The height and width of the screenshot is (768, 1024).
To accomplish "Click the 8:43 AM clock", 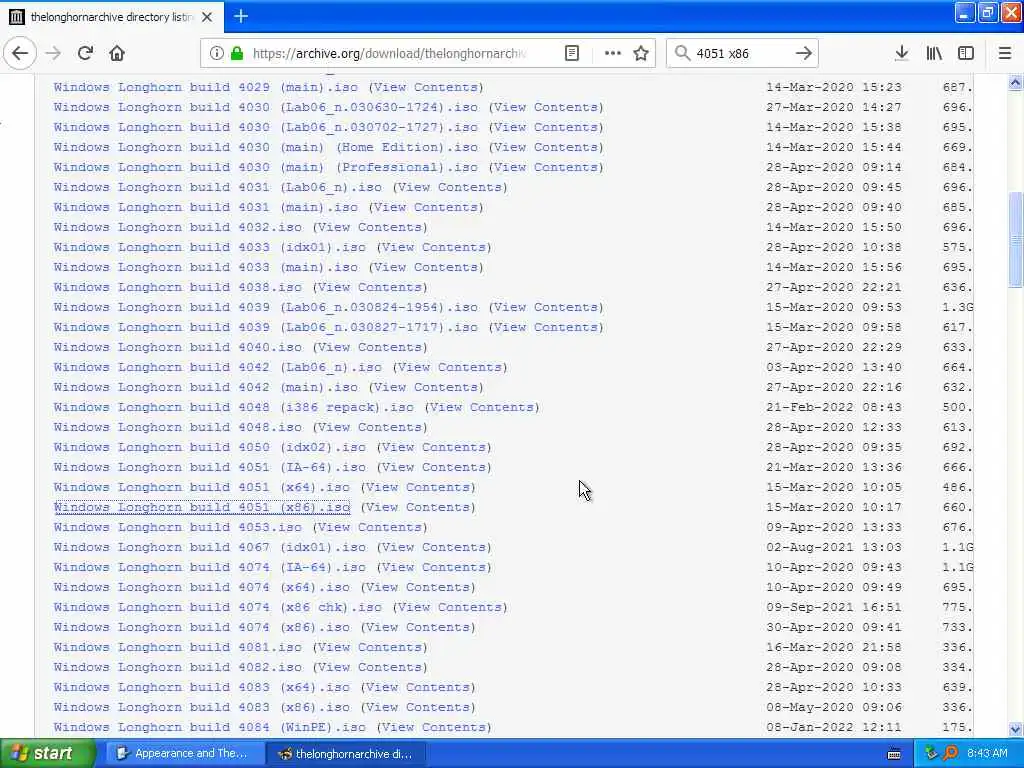I will [x=987, y=754].
